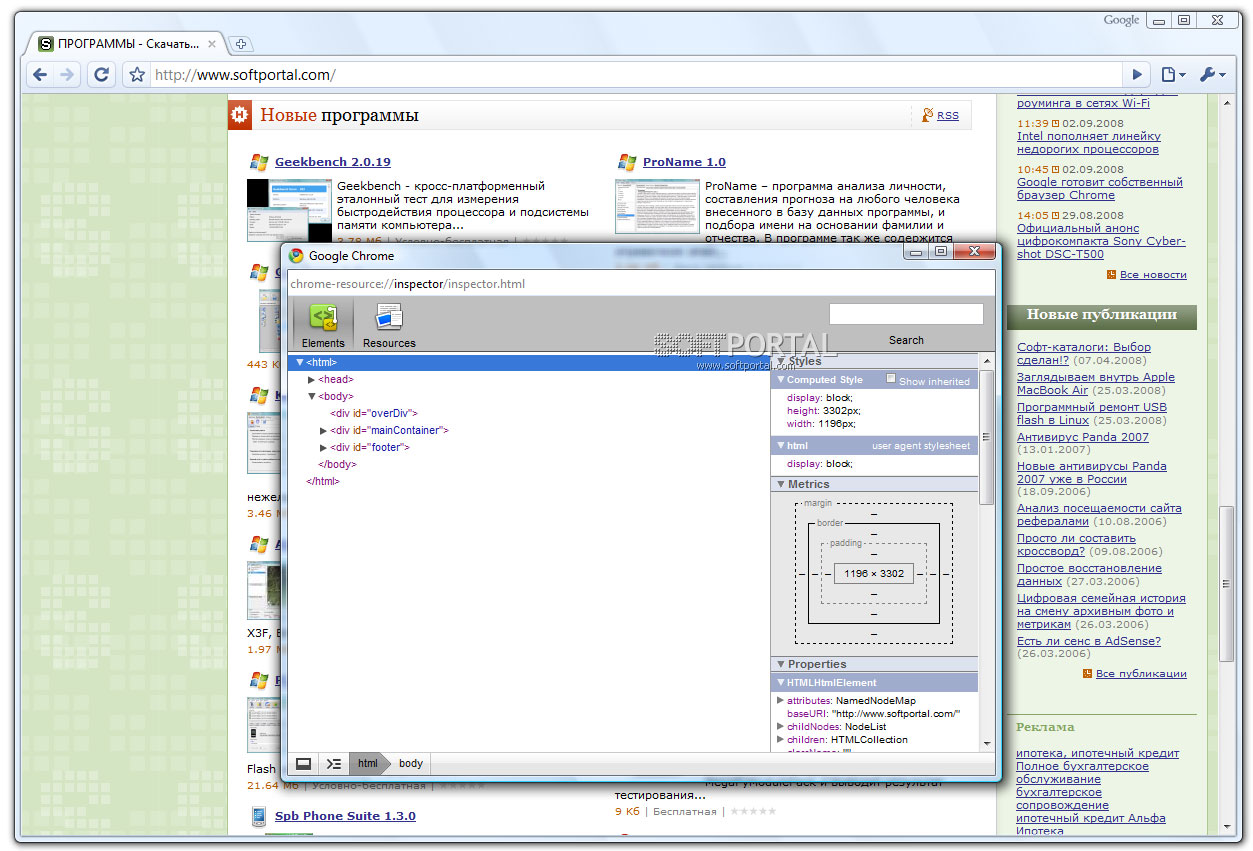1253x851 pixels.
Task: Open the Антивирус Panda 2007 article
Action: [x=1083, y=437]
